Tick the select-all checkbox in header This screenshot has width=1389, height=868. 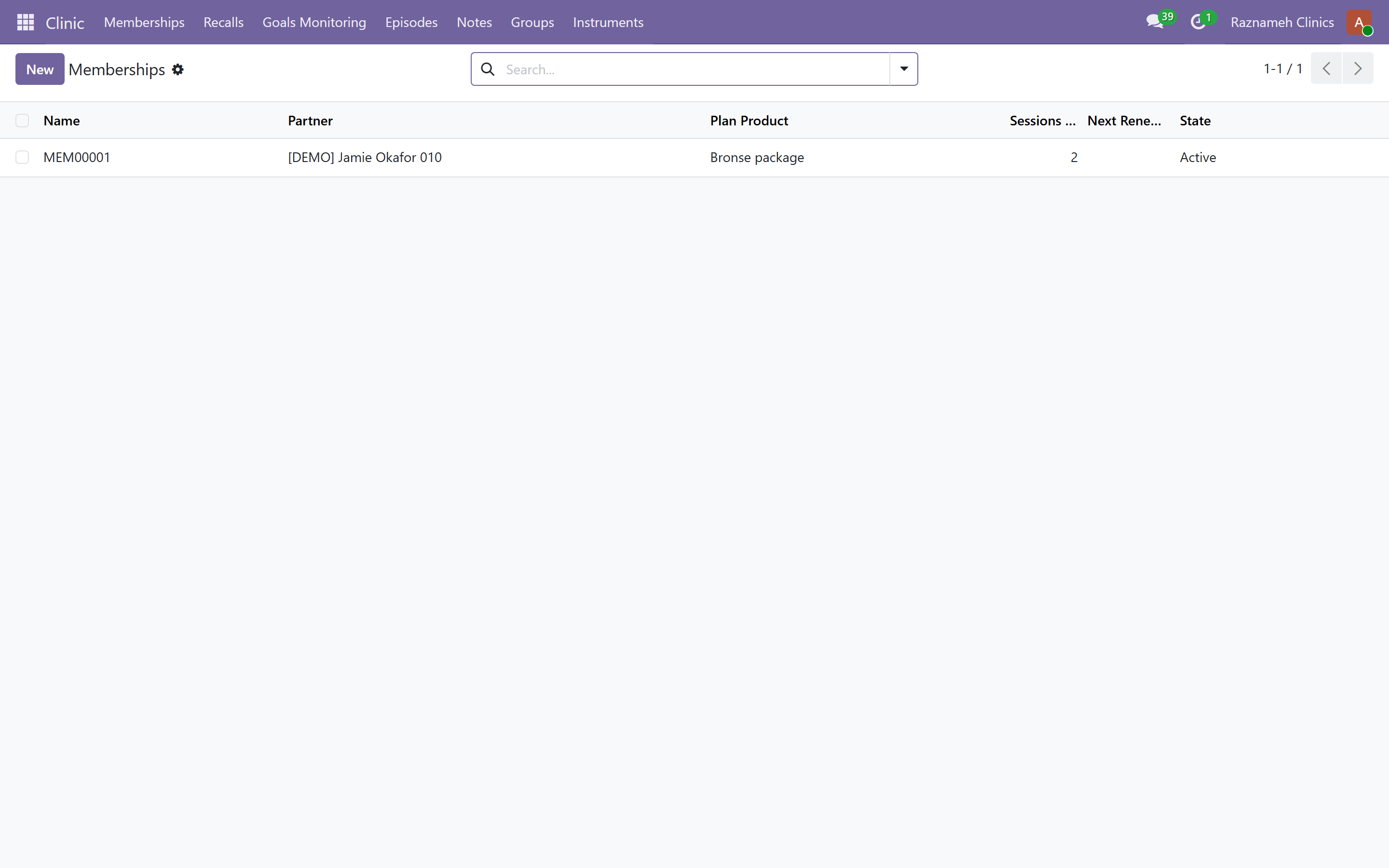[22, 121]
